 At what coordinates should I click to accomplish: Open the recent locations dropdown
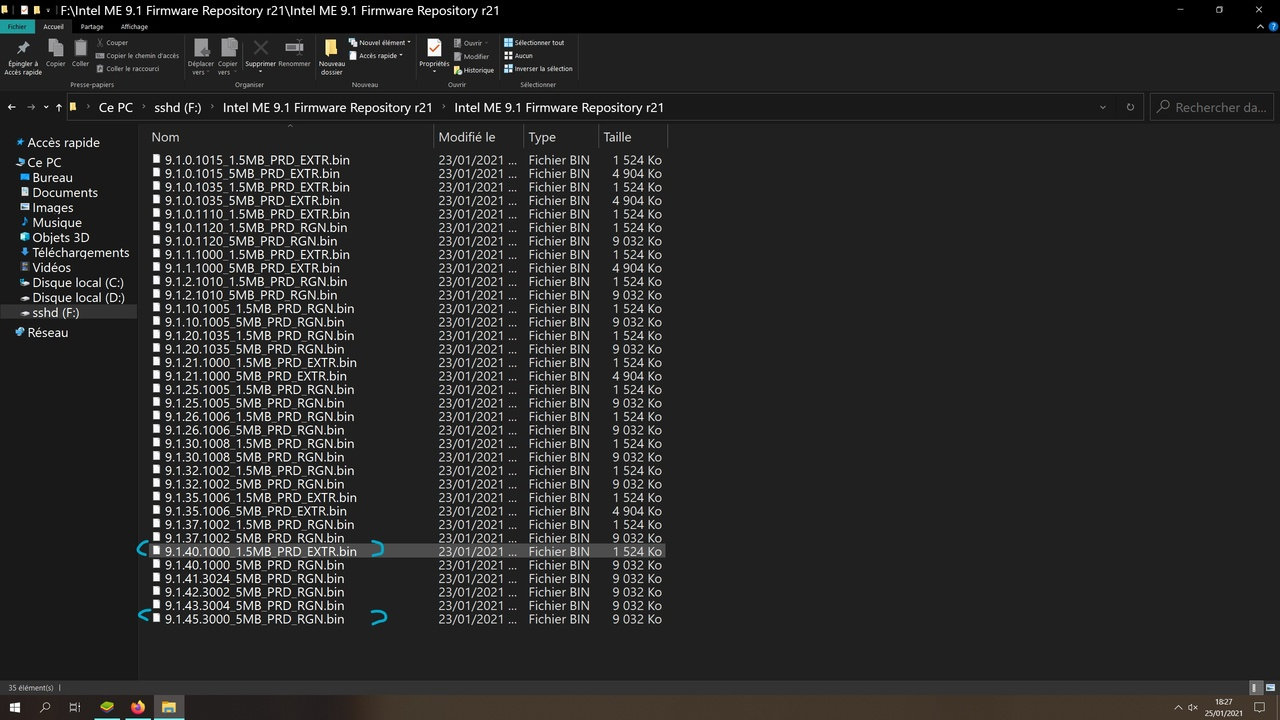[x=45, y=107]
